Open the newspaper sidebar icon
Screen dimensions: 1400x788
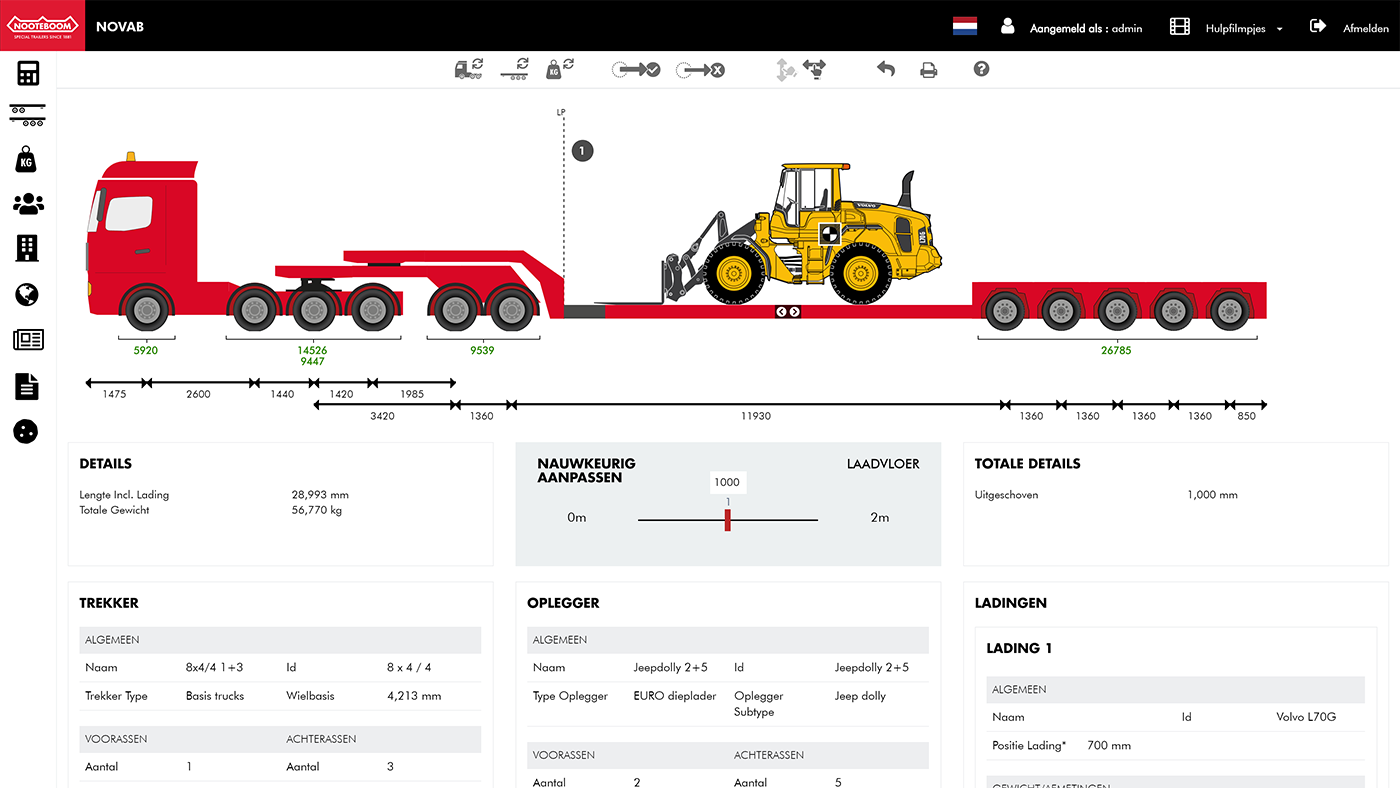[28, 340]
